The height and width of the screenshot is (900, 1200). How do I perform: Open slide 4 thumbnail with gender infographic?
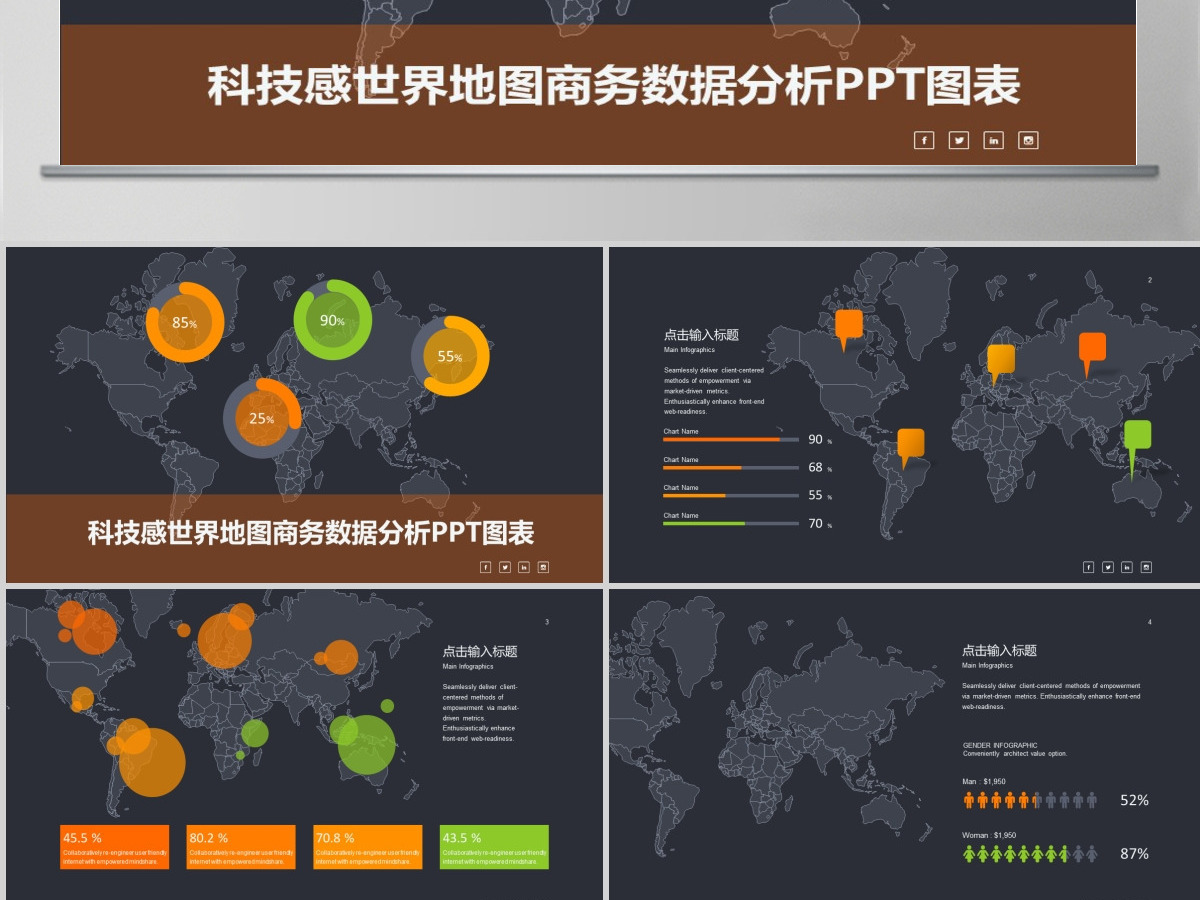tap(904, 744)
